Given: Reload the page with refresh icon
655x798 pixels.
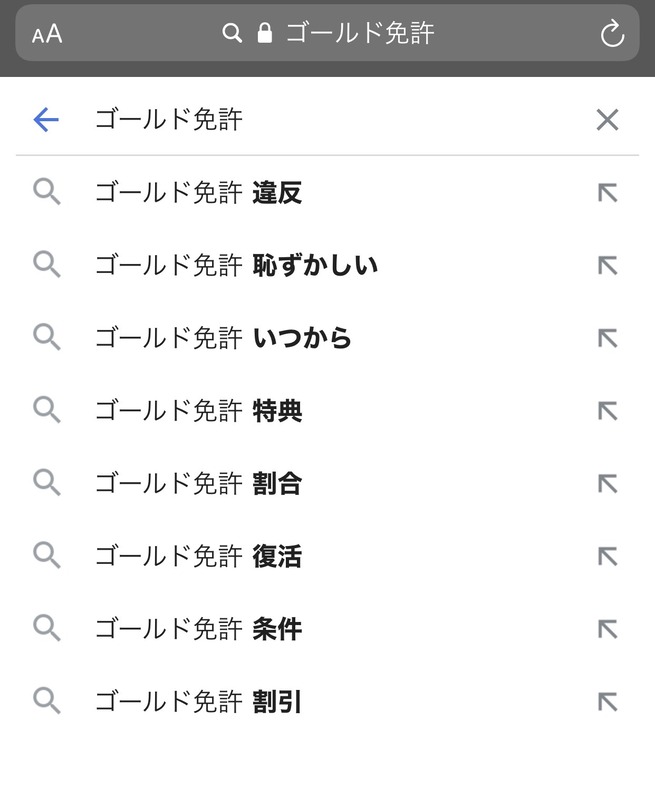Looking at the screenshot, I should point(611,34).
